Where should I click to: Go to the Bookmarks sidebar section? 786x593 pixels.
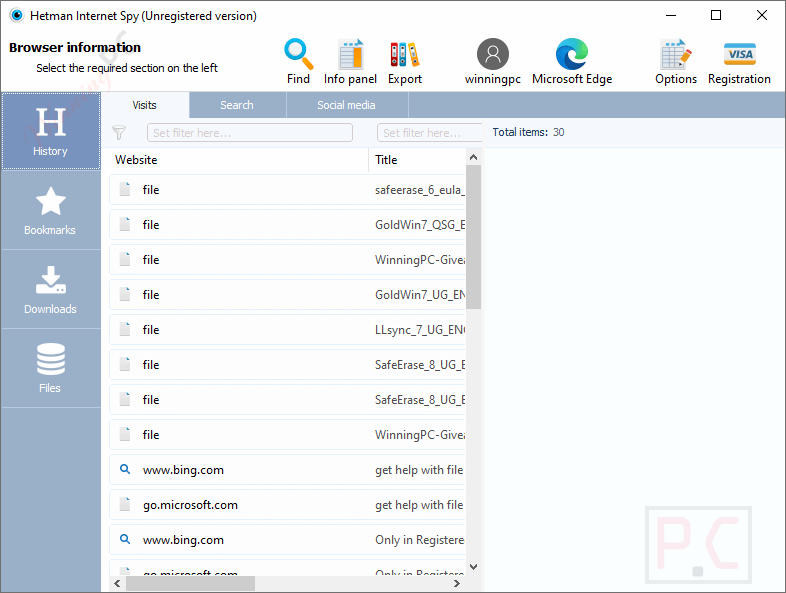(51, 211)
